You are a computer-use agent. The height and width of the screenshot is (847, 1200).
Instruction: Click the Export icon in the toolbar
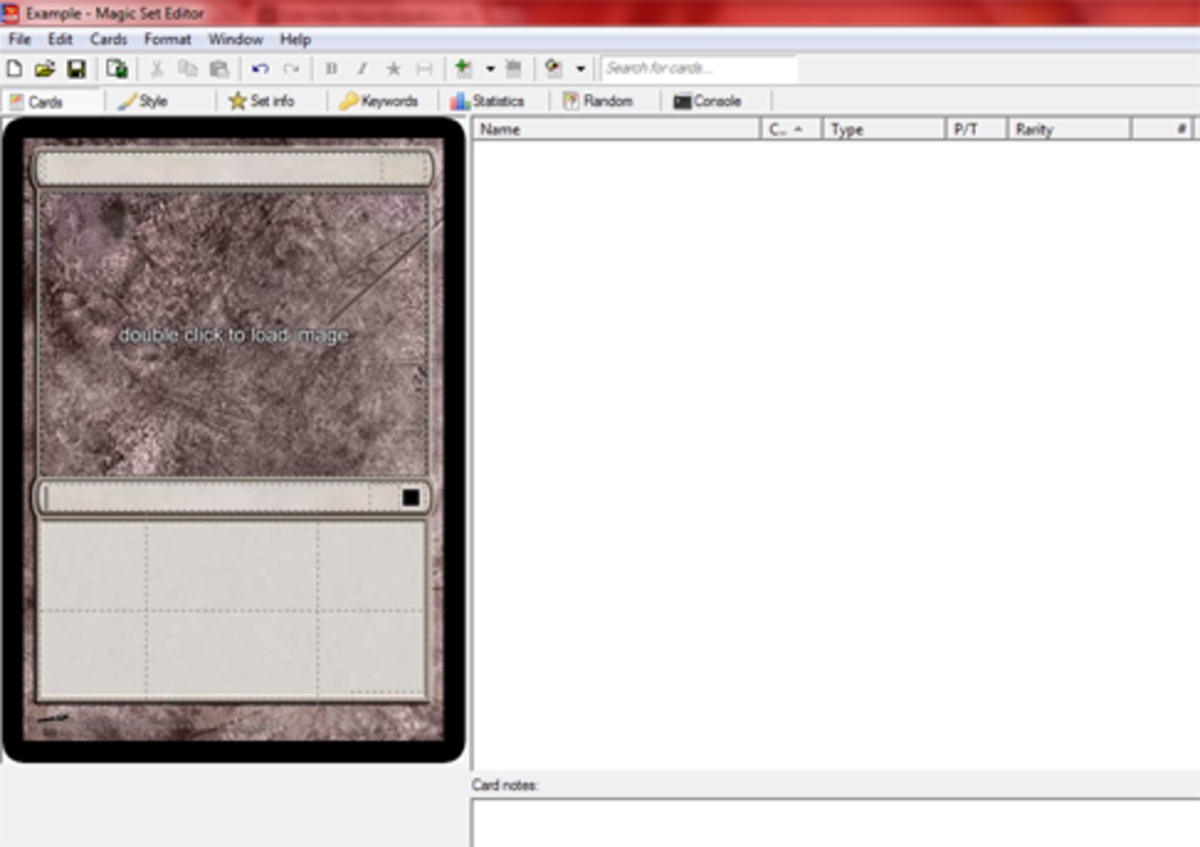tap(117, 69)
